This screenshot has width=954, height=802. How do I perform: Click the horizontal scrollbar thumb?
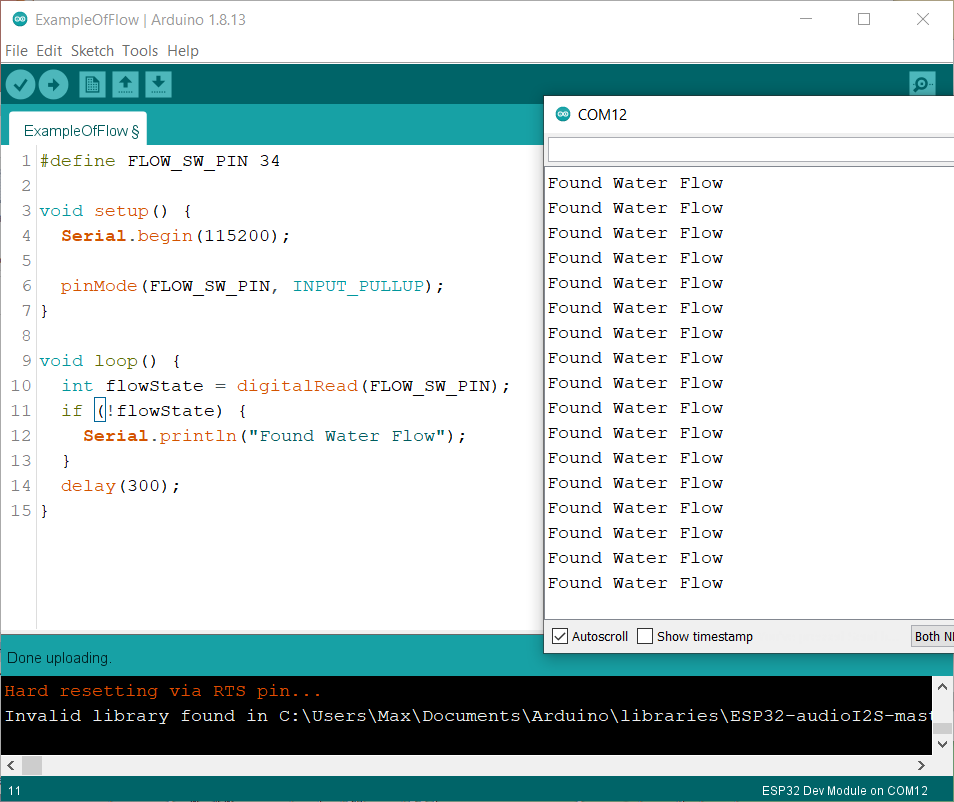(32, 765)
